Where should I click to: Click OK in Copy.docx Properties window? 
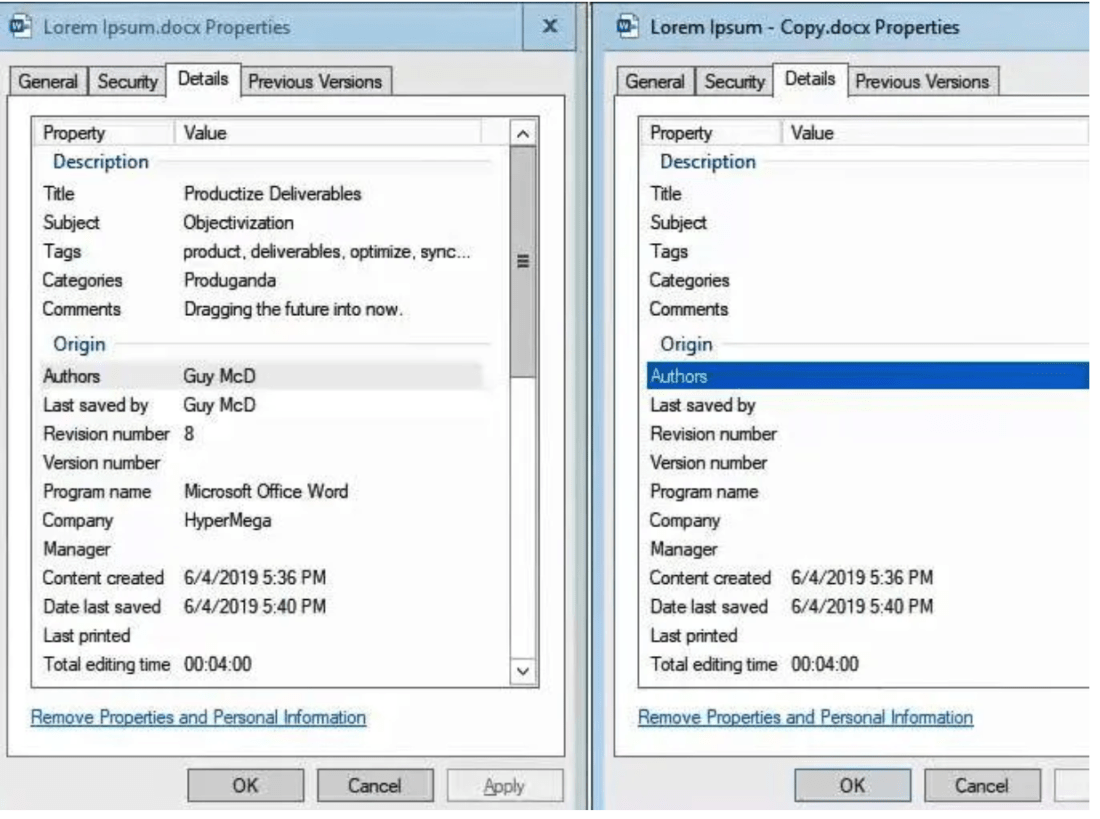[852, 785]
